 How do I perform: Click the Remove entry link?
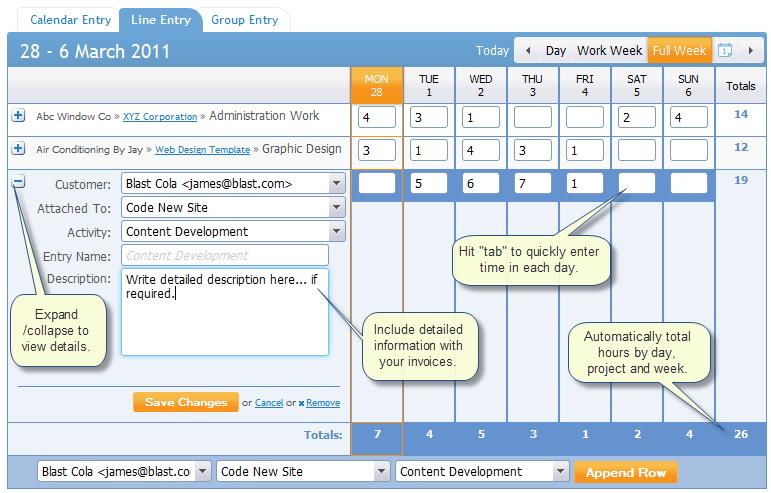322,403
